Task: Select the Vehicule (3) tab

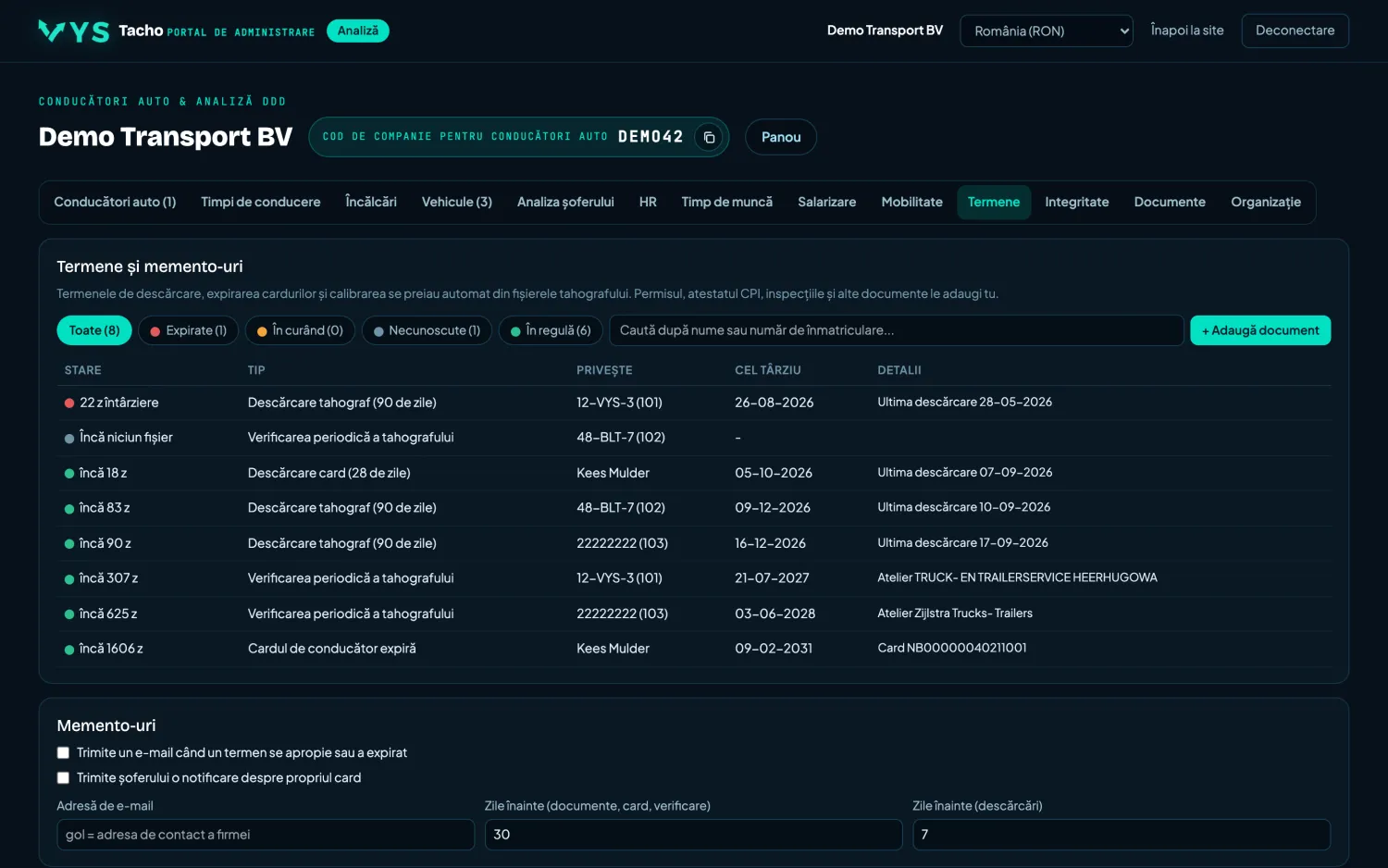Action: (457, 202)
